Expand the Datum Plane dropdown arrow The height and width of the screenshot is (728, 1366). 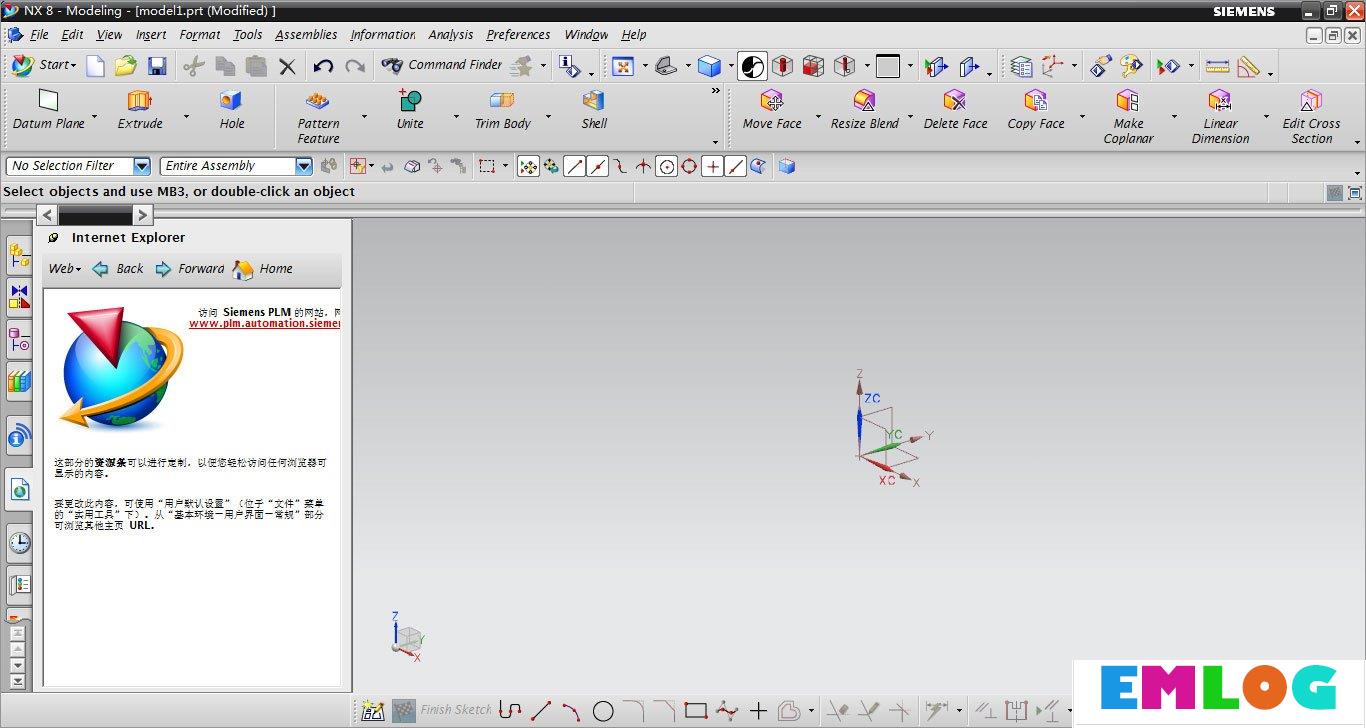[95, 117]
